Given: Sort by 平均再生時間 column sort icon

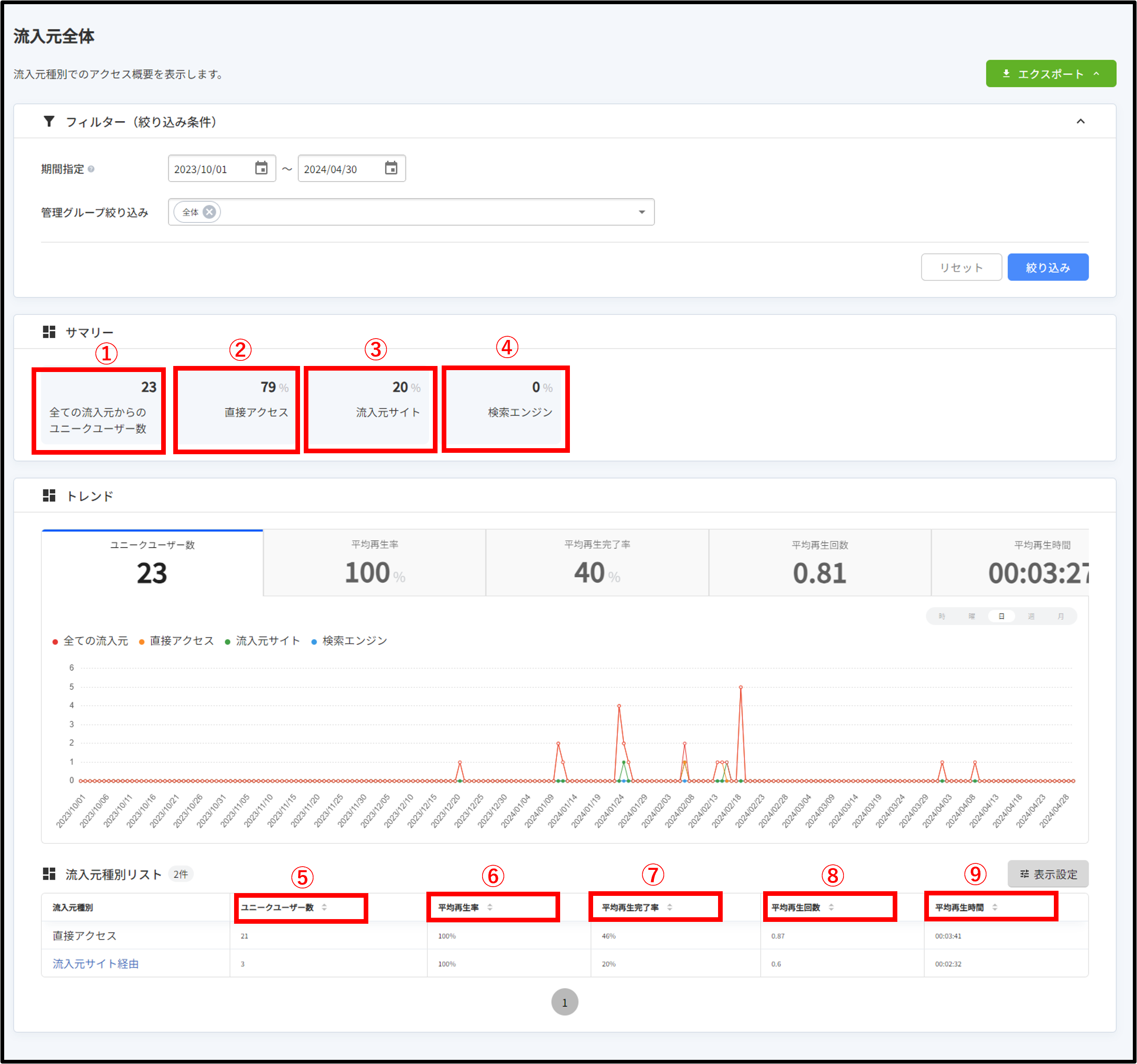Looking at the screenshot, I should [x=994, y=907].
